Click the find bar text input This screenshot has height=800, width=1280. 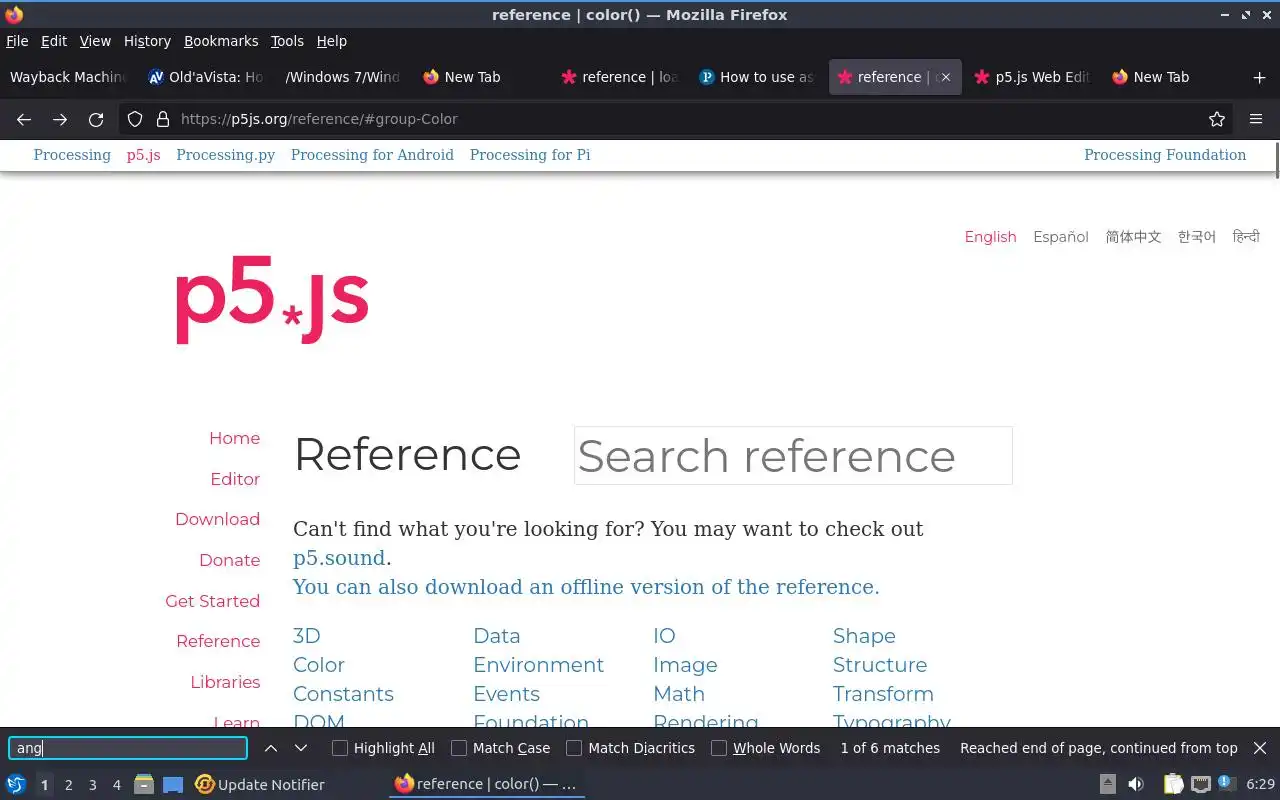coord(128,748)
